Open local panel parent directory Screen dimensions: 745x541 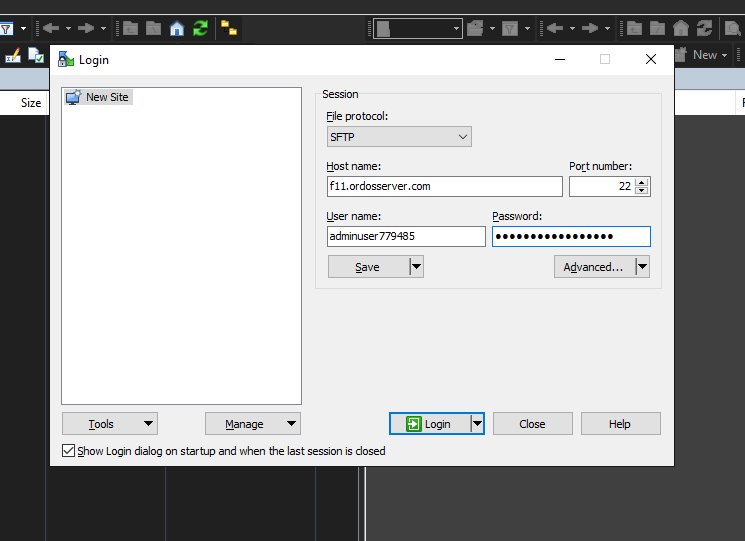pyautogui.click(x=131, y=28)
